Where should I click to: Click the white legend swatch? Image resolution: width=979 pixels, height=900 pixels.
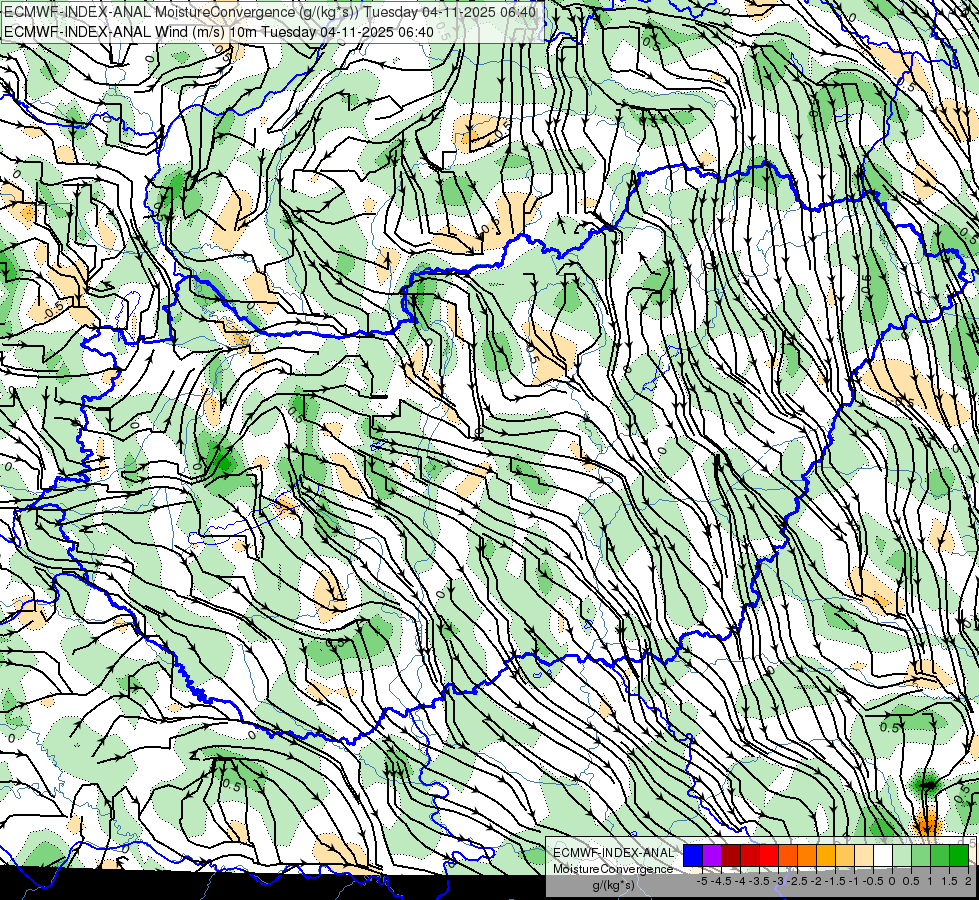[883, 855]
